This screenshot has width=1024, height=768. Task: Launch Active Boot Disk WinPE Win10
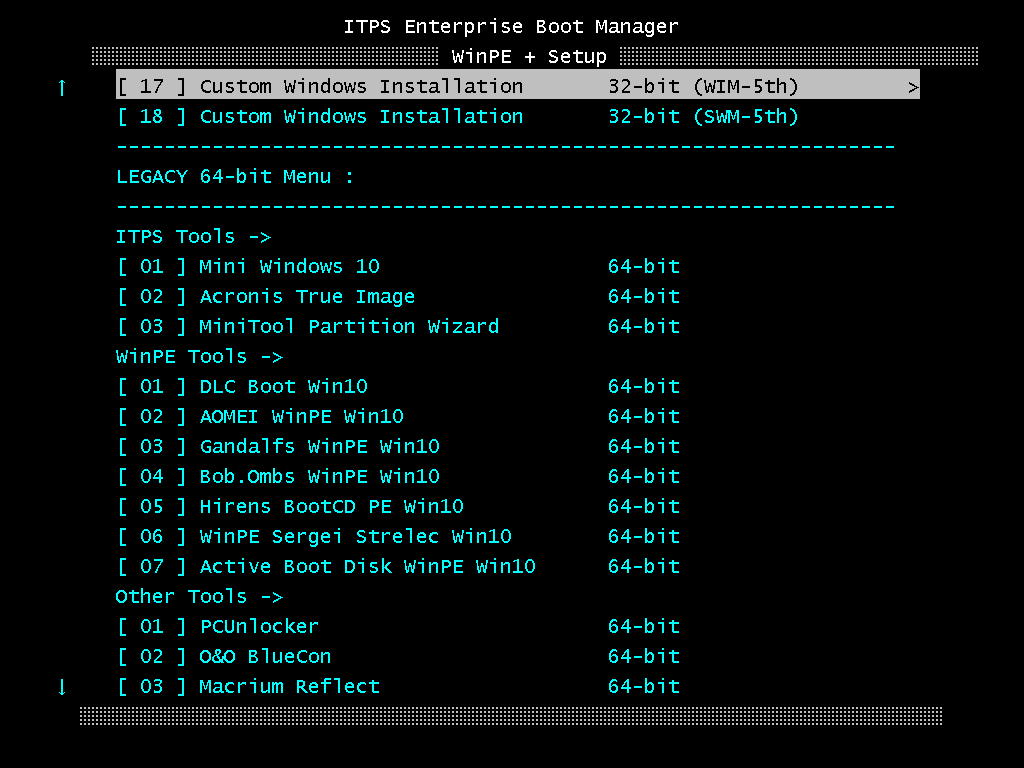pyautogui.click(x=398, y=567)
